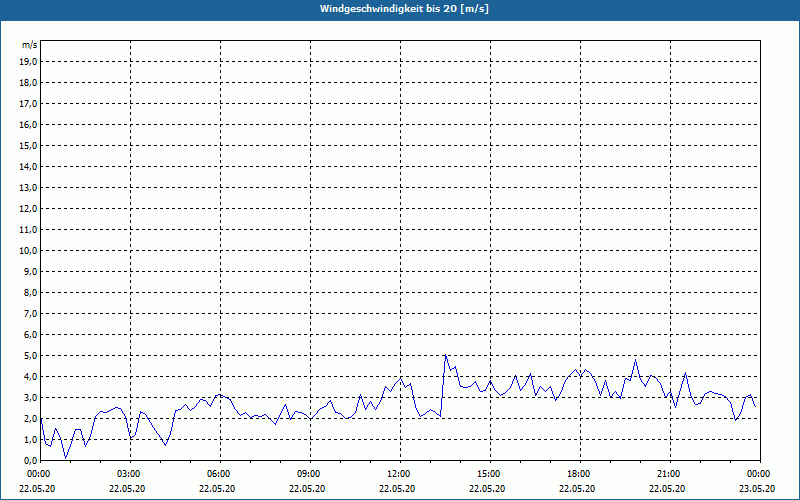
Task: Click the 0,0 y-axis origin label
Action: point(31,460)
